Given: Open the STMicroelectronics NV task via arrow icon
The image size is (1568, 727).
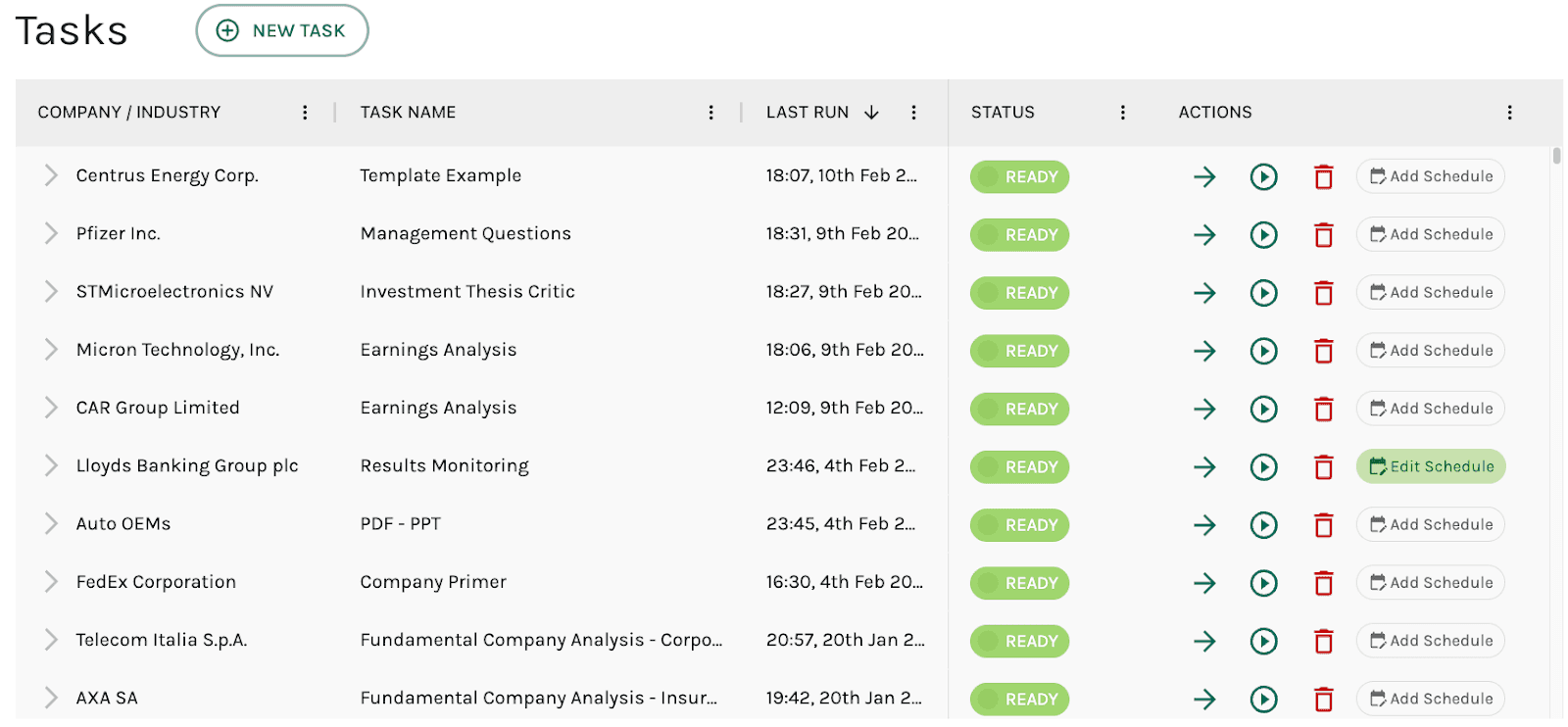Looking at the screenshot, I should pyautogui.click(x=1204, y=293).
